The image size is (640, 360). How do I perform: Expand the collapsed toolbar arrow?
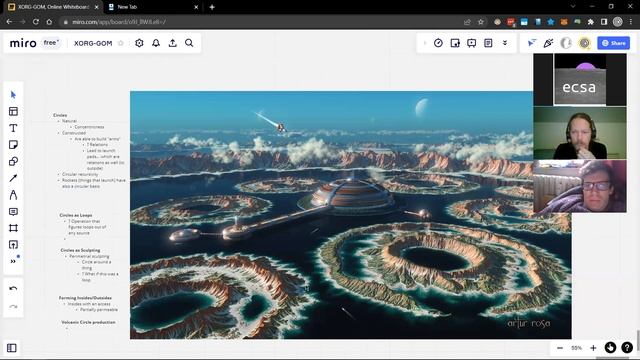click(x=425, y=43)
